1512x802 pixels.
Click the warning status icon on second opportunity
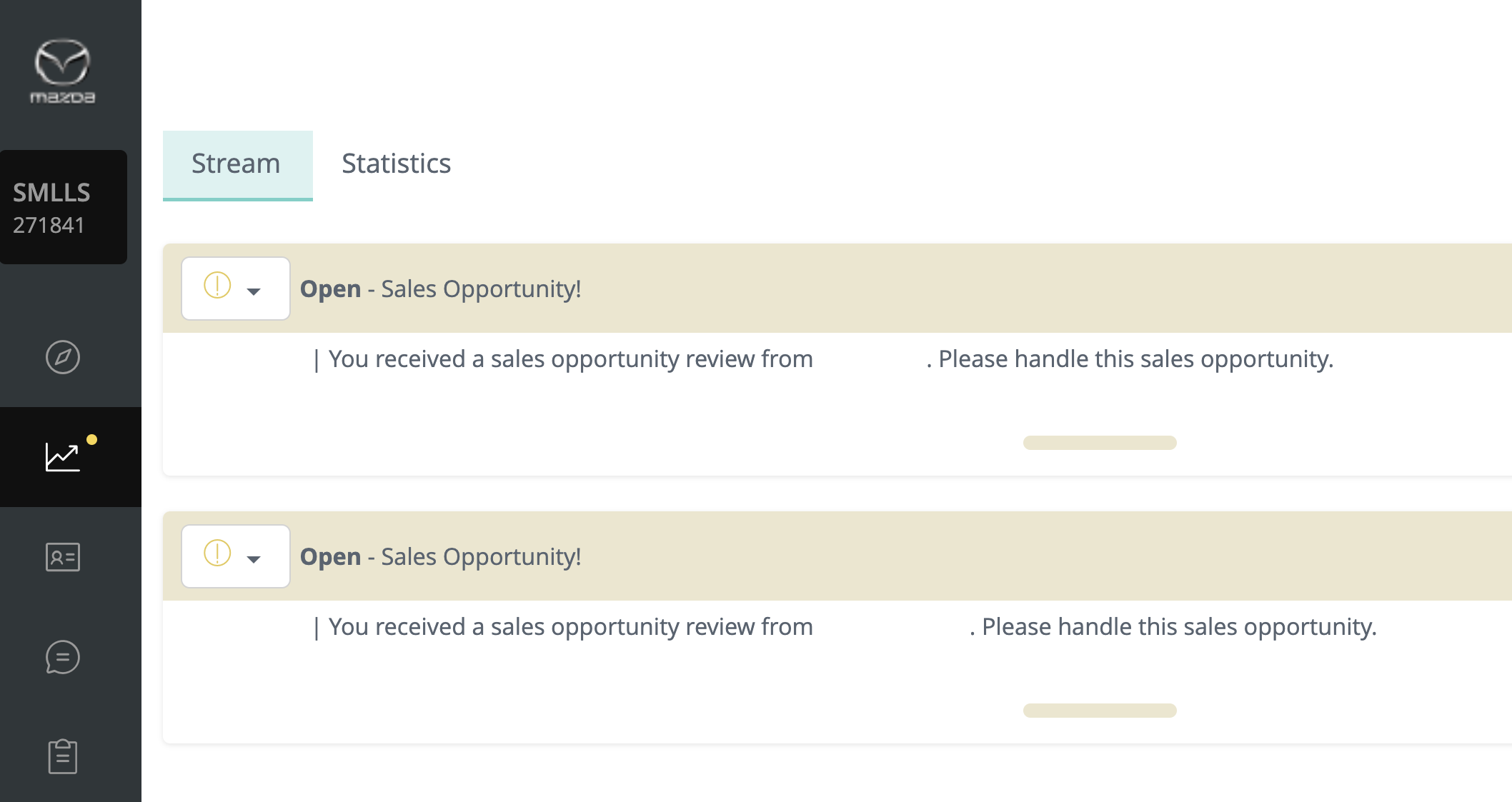pos(217,553)
